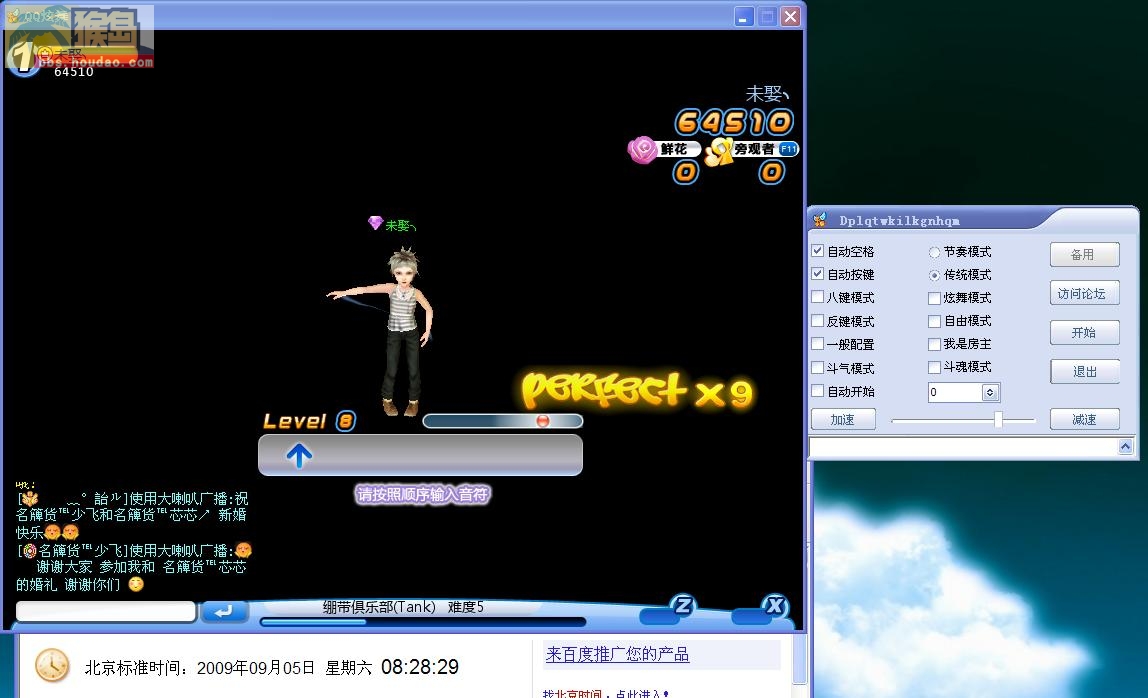
Task: Click the clock icon by 北京标准时间
Action: (x=52, y=666)
